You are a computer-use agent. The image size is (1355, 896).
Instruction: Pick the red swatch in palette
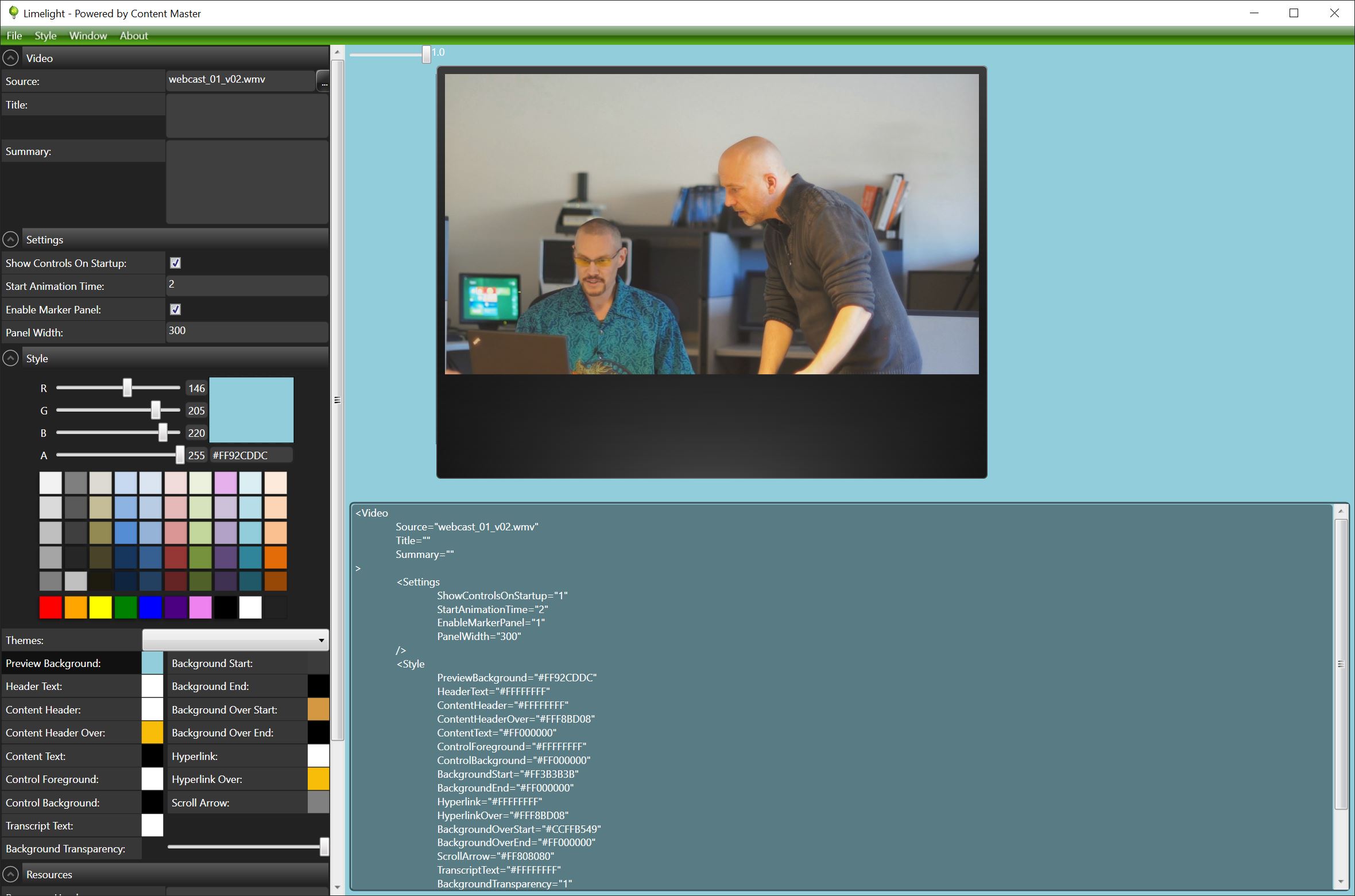coord(51,607)
